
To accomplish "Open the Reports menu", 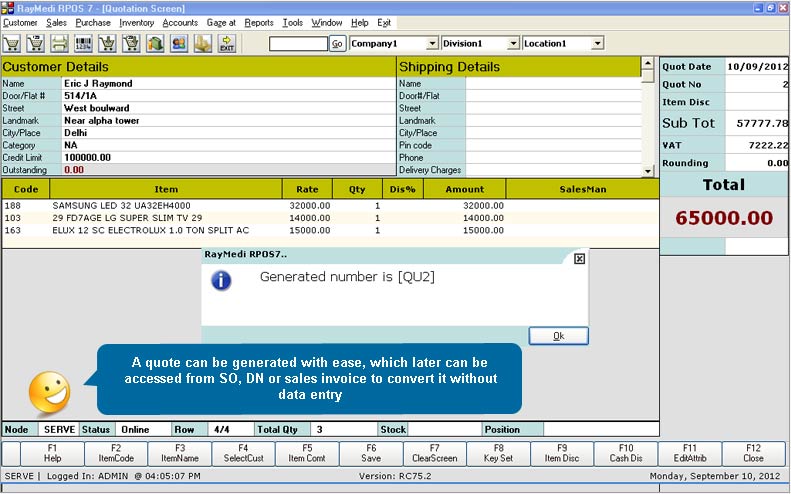I will [259, 22].
